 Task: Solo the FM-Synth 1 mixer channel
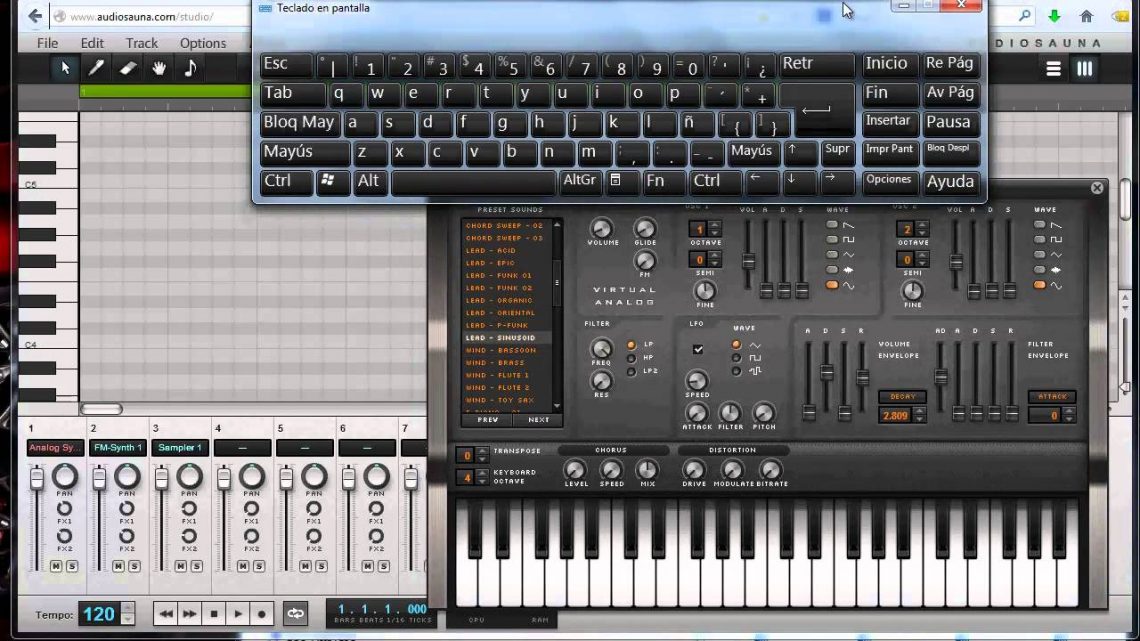click(x=134, y=567)
